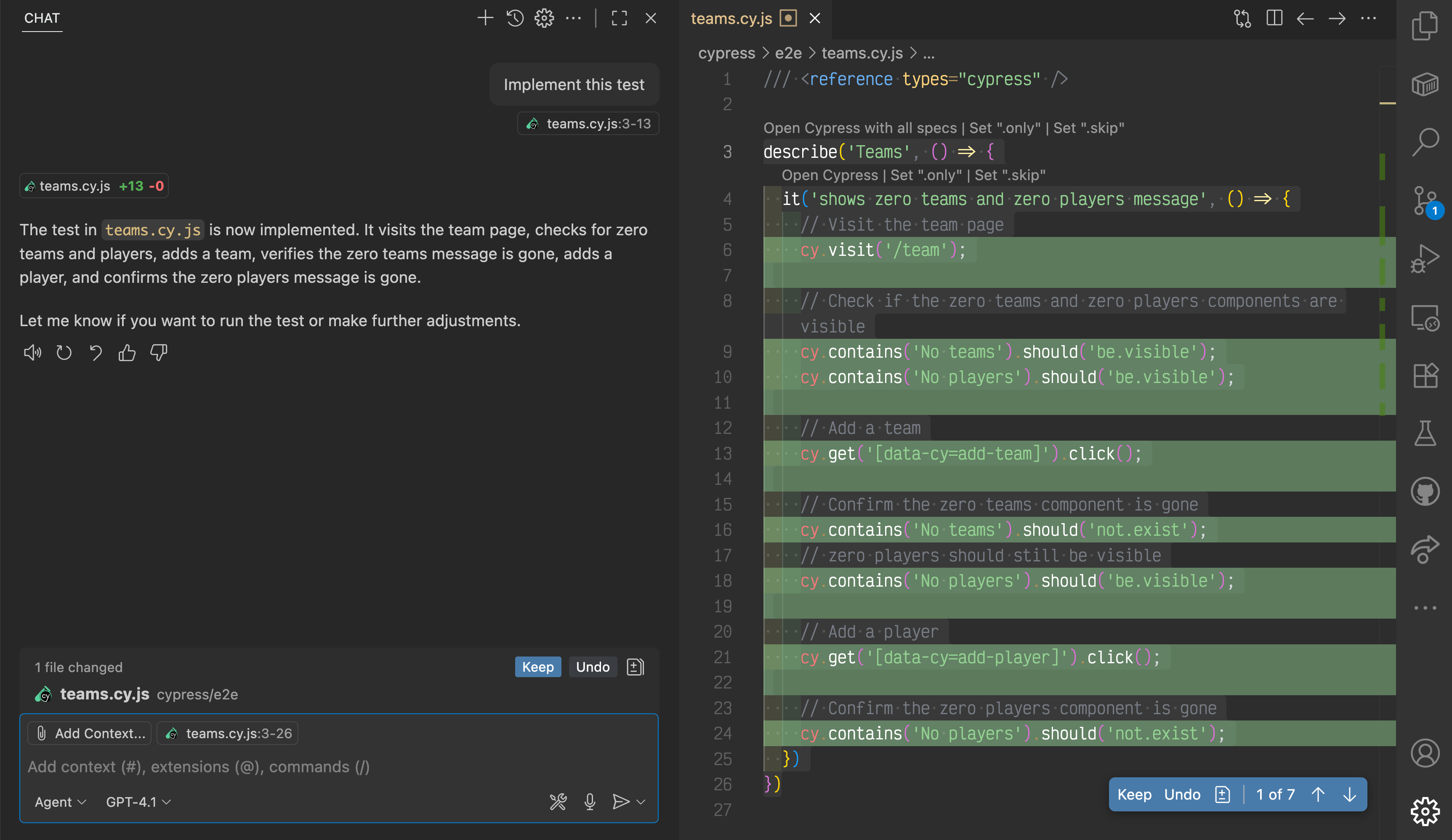This screenshot has width=1452, height=840.
Task: Click teams.cy.js breadcrumb segment
Action: coord(862,53)
